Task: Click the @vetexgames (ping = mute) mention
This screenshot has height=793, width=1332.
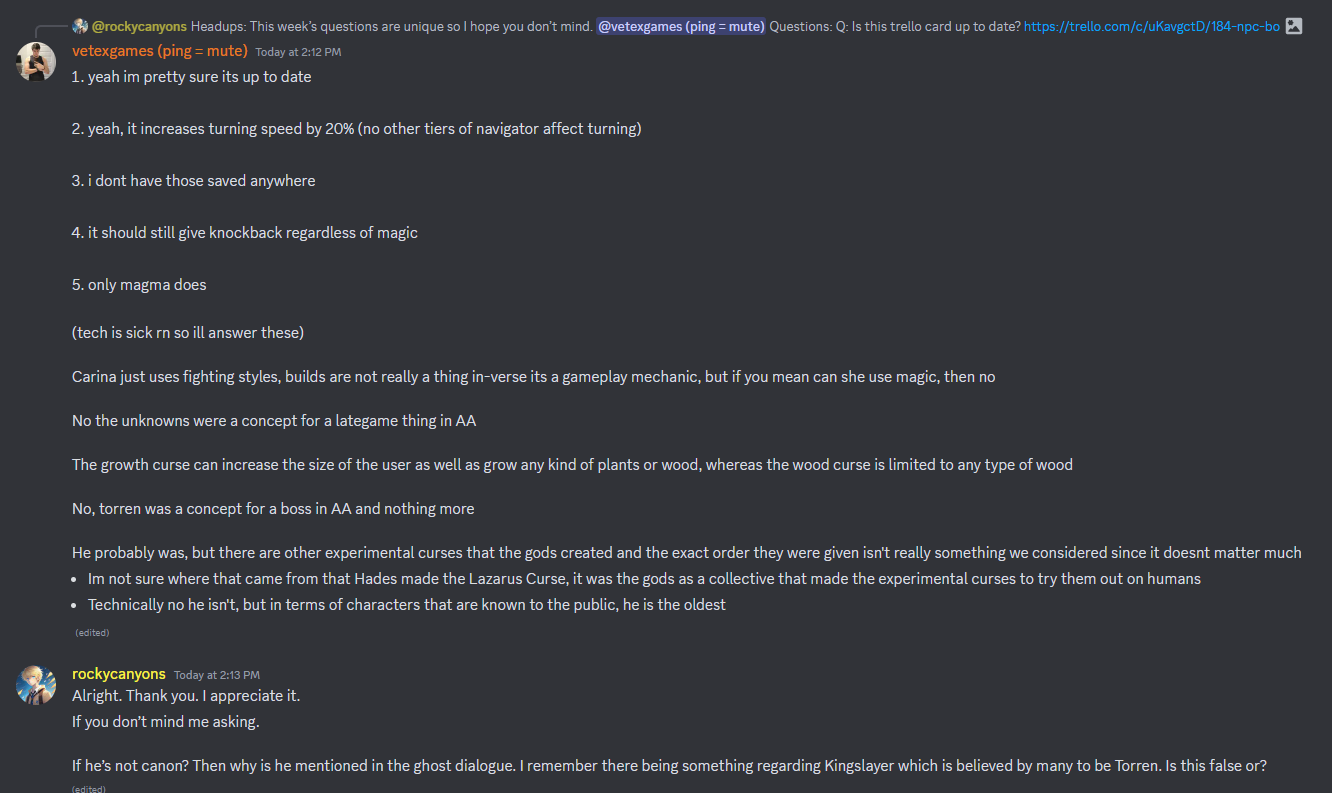Action: (681, 26)
